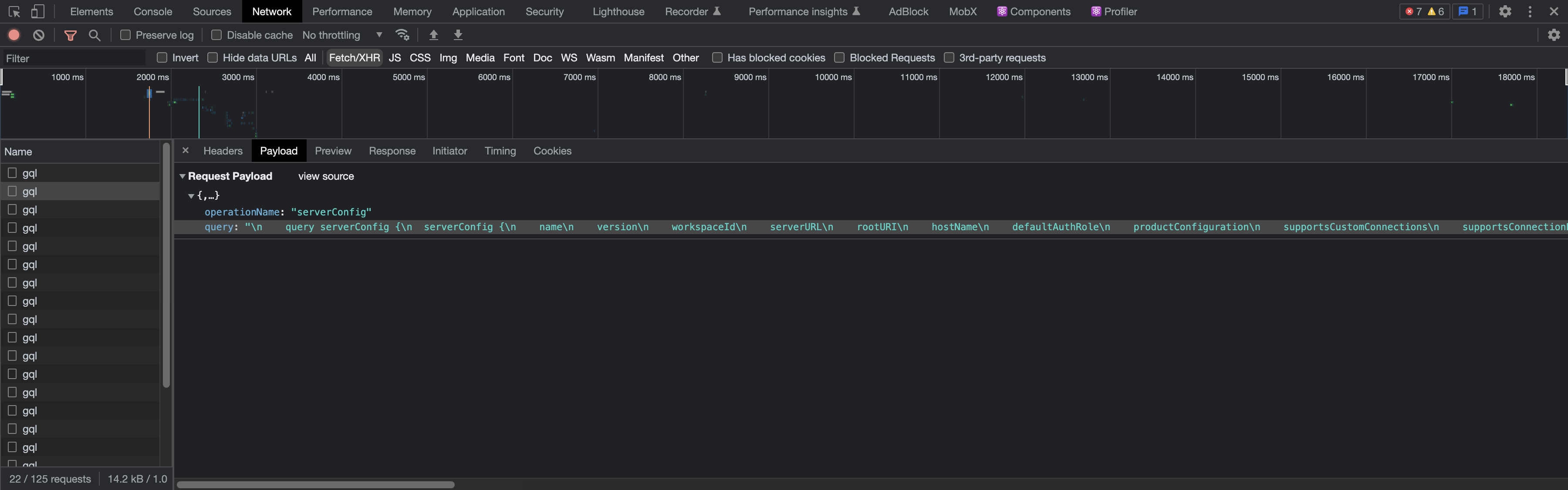Clear the network requests list

click(38, 35)
